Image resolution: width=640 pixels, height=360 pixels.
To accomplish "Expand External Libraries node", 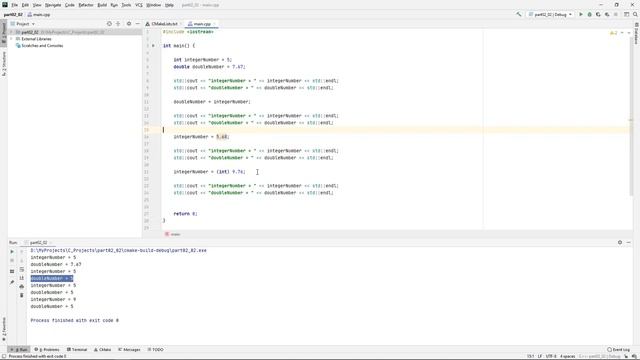I will coord(12,39).
